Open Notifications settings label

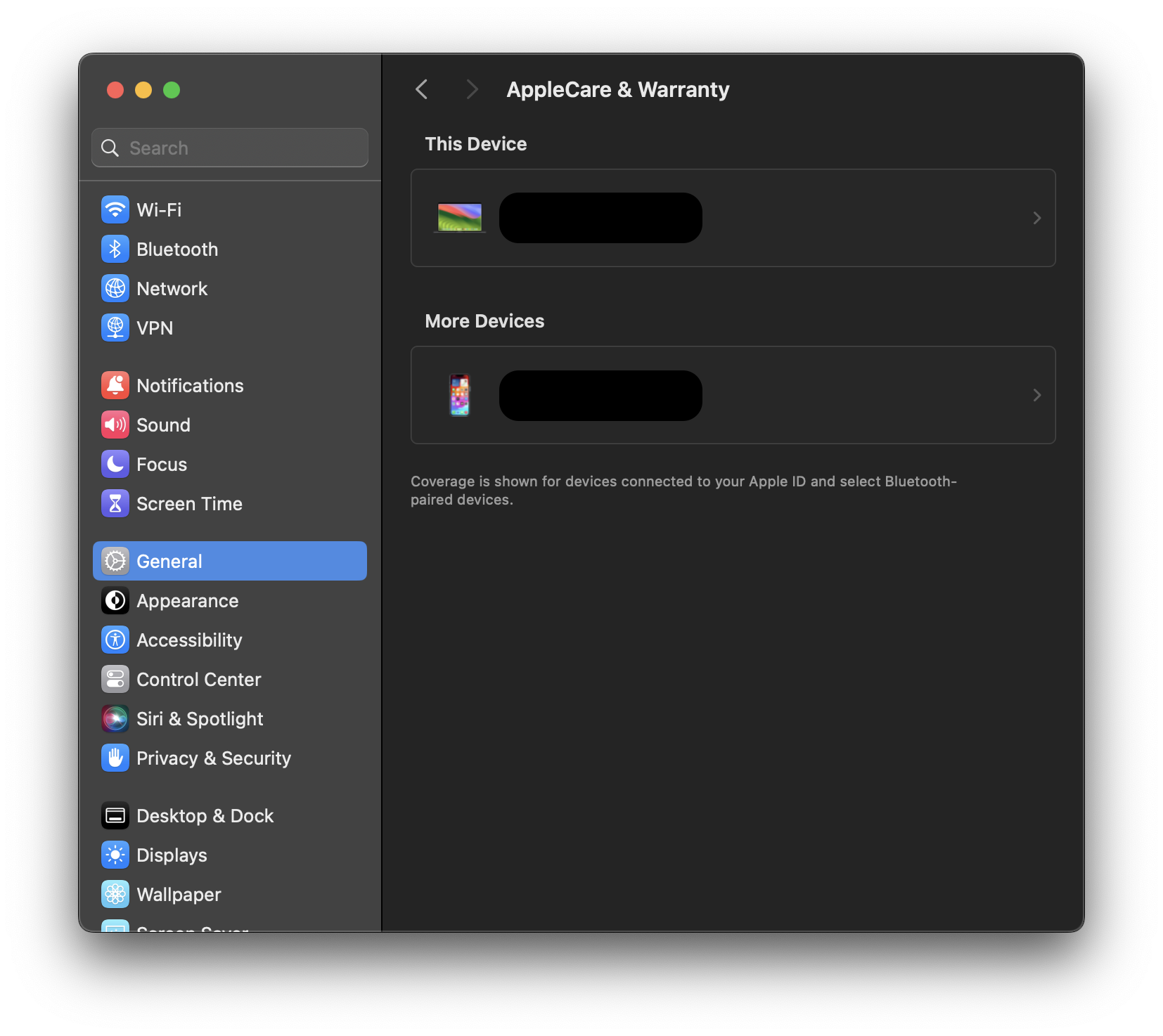[190, 385]
